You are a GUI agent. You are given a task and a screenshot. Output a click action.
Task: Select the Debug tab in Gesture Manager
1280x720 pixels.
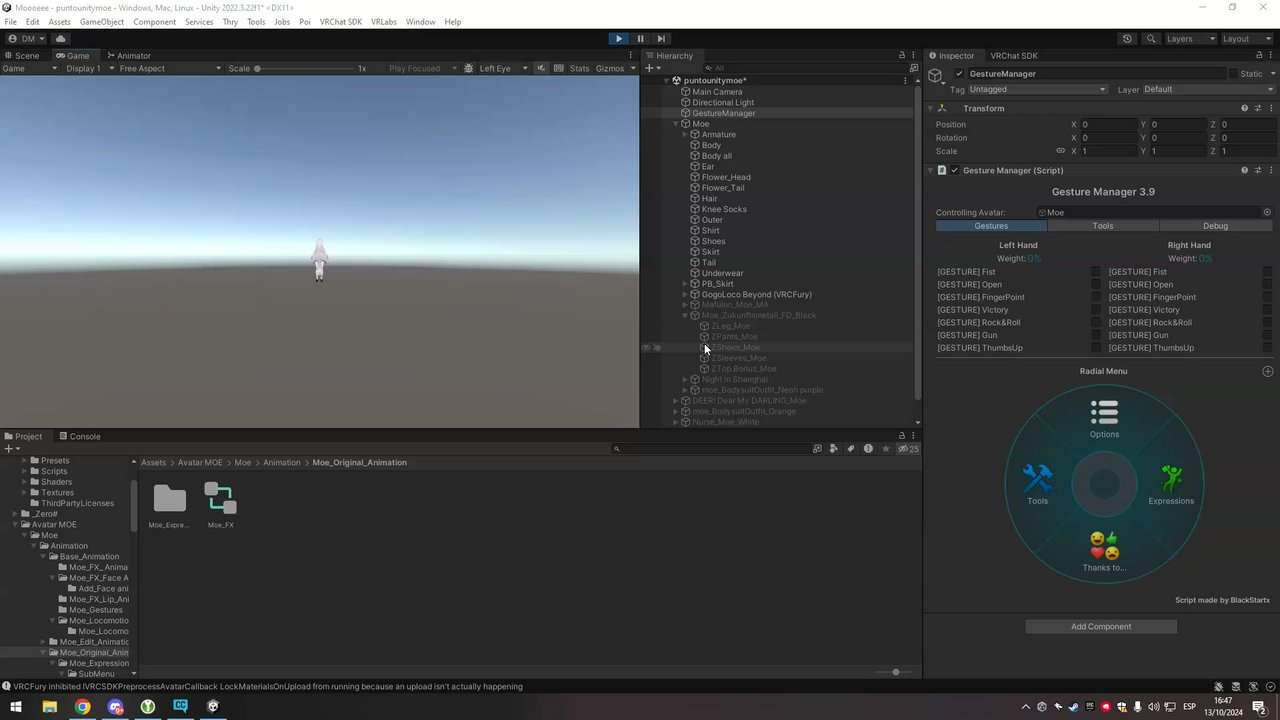[x=1215, y=225]
